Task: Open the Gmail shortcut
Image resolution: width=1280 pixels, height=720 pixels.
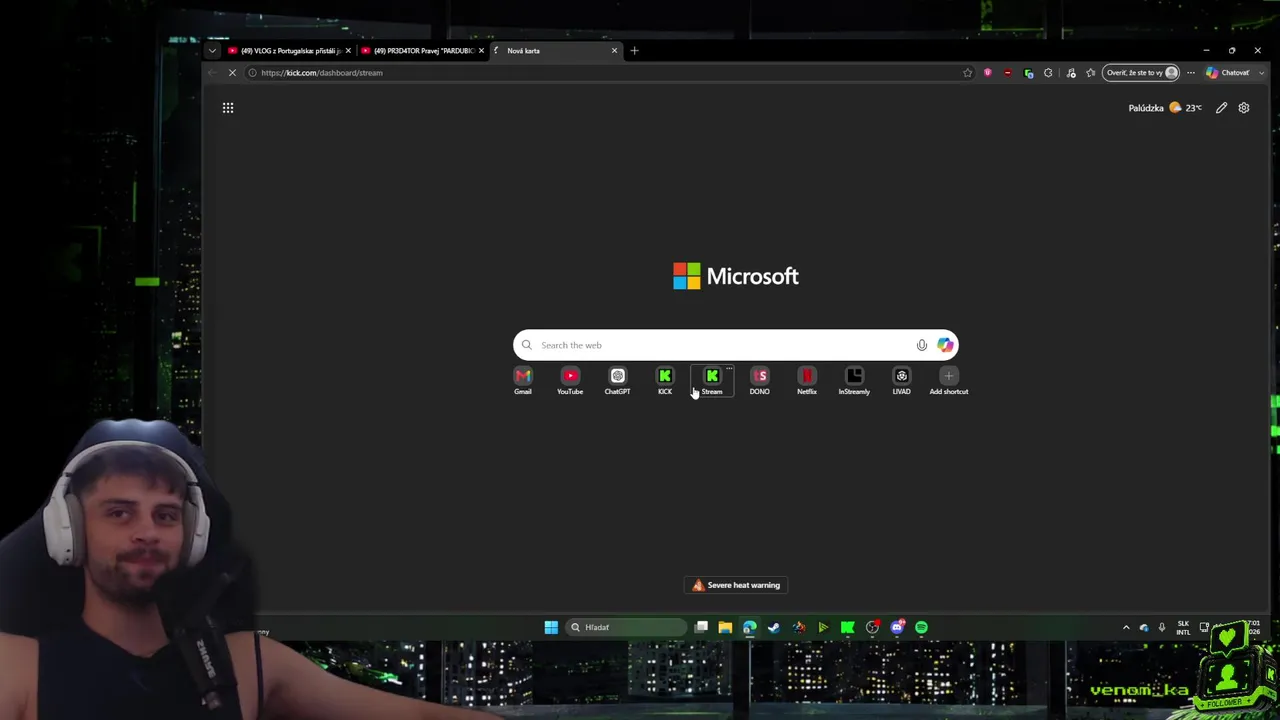Action: coord(523,381)
